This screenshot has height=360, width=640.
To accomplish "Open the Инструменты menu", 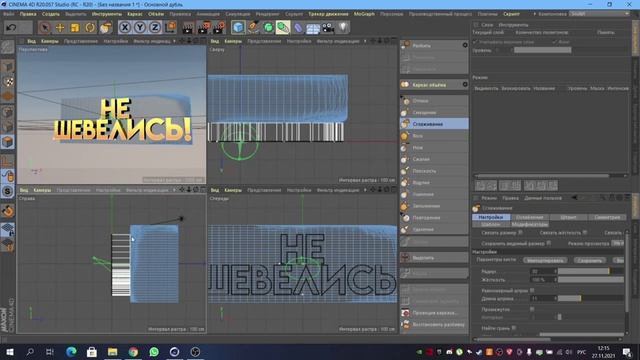I will 107,14.
